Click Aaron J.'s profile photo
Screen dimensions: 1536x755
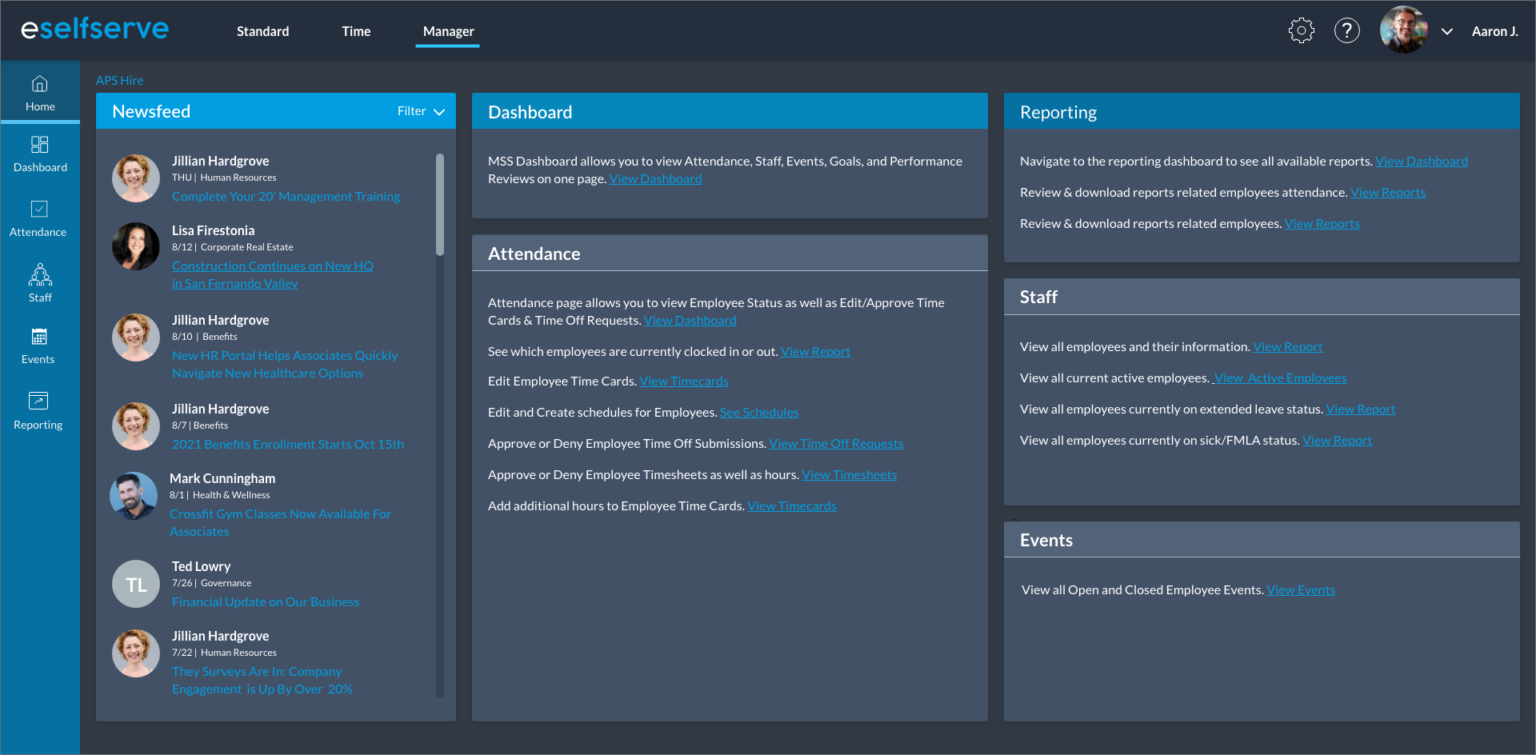coord(1403,31)
